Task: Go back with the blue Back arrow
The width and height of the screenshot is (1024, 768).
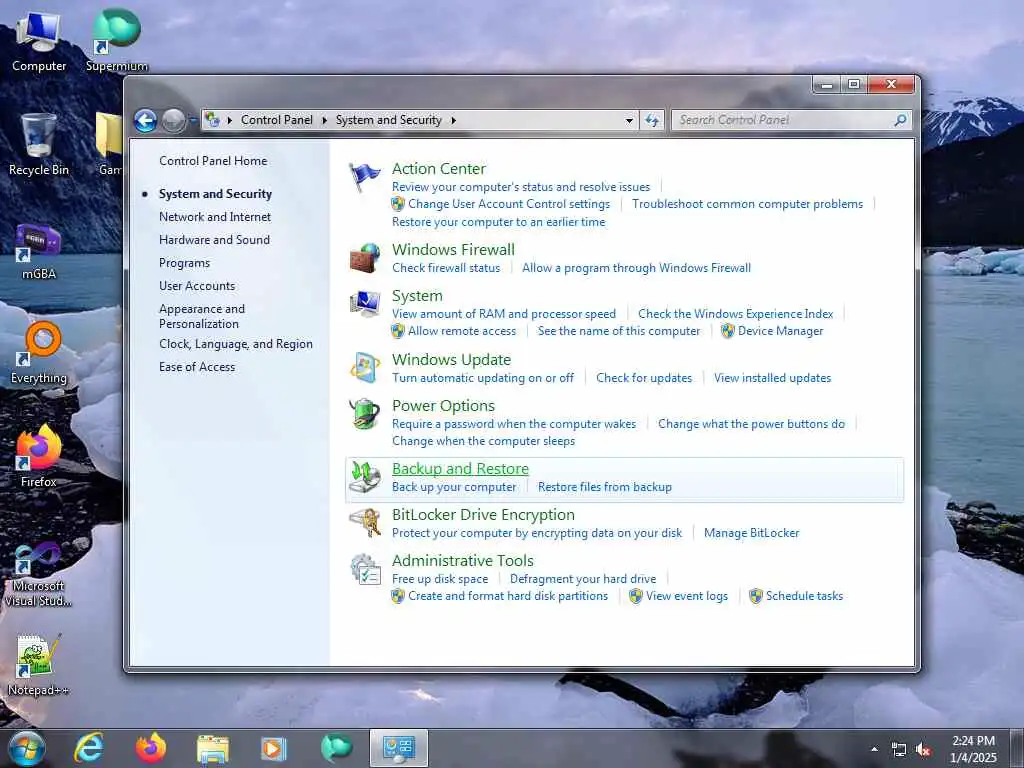Action: click(145, 120)
